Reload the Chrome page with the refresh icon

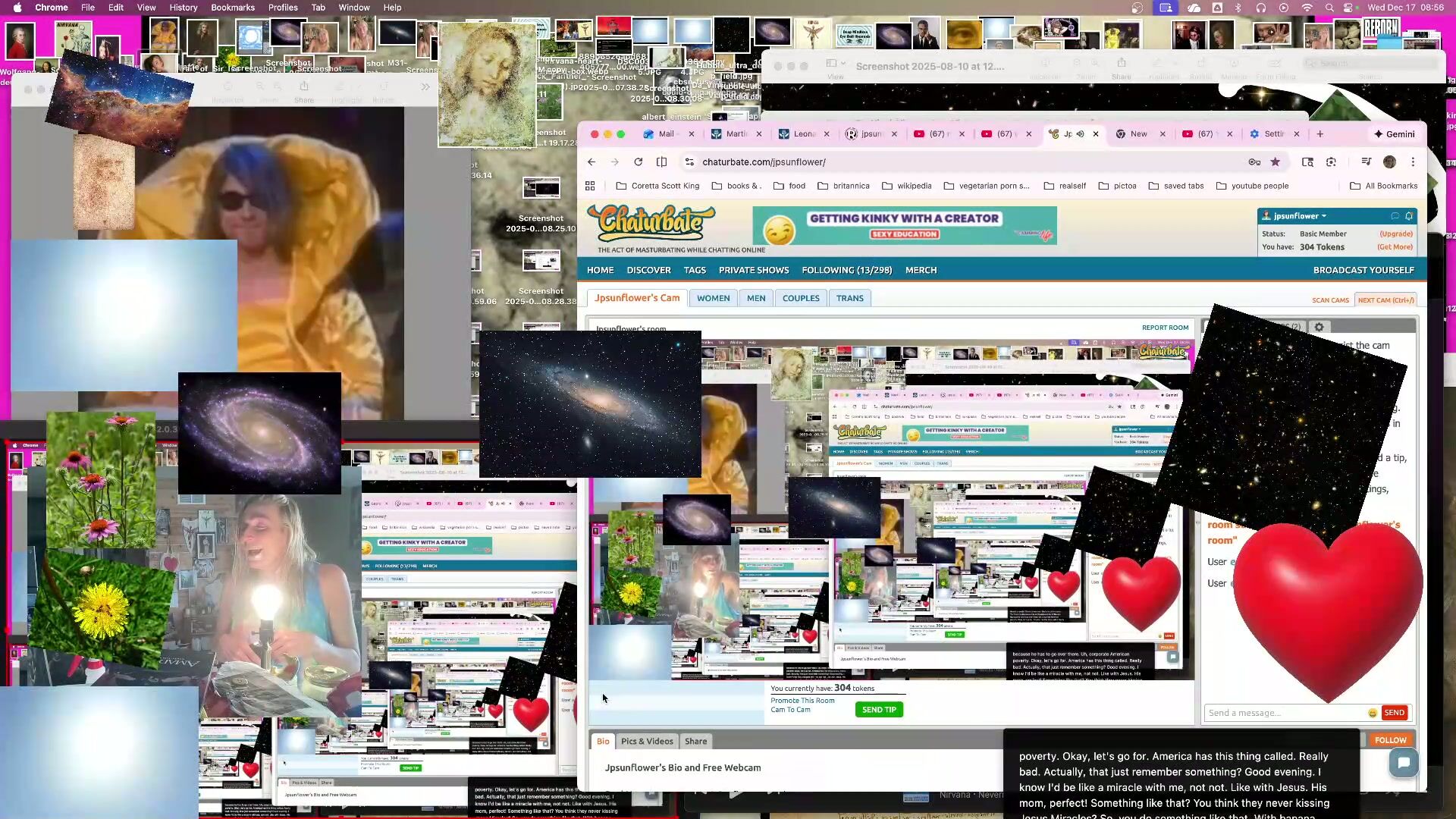click(x=638, y=162)
